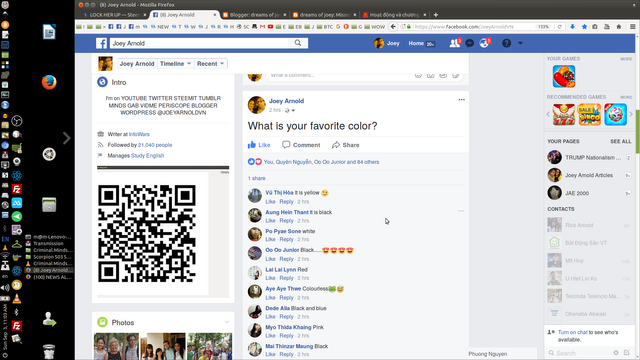
Task: Open the Study English page link
Action: click(x=147, y=156)
